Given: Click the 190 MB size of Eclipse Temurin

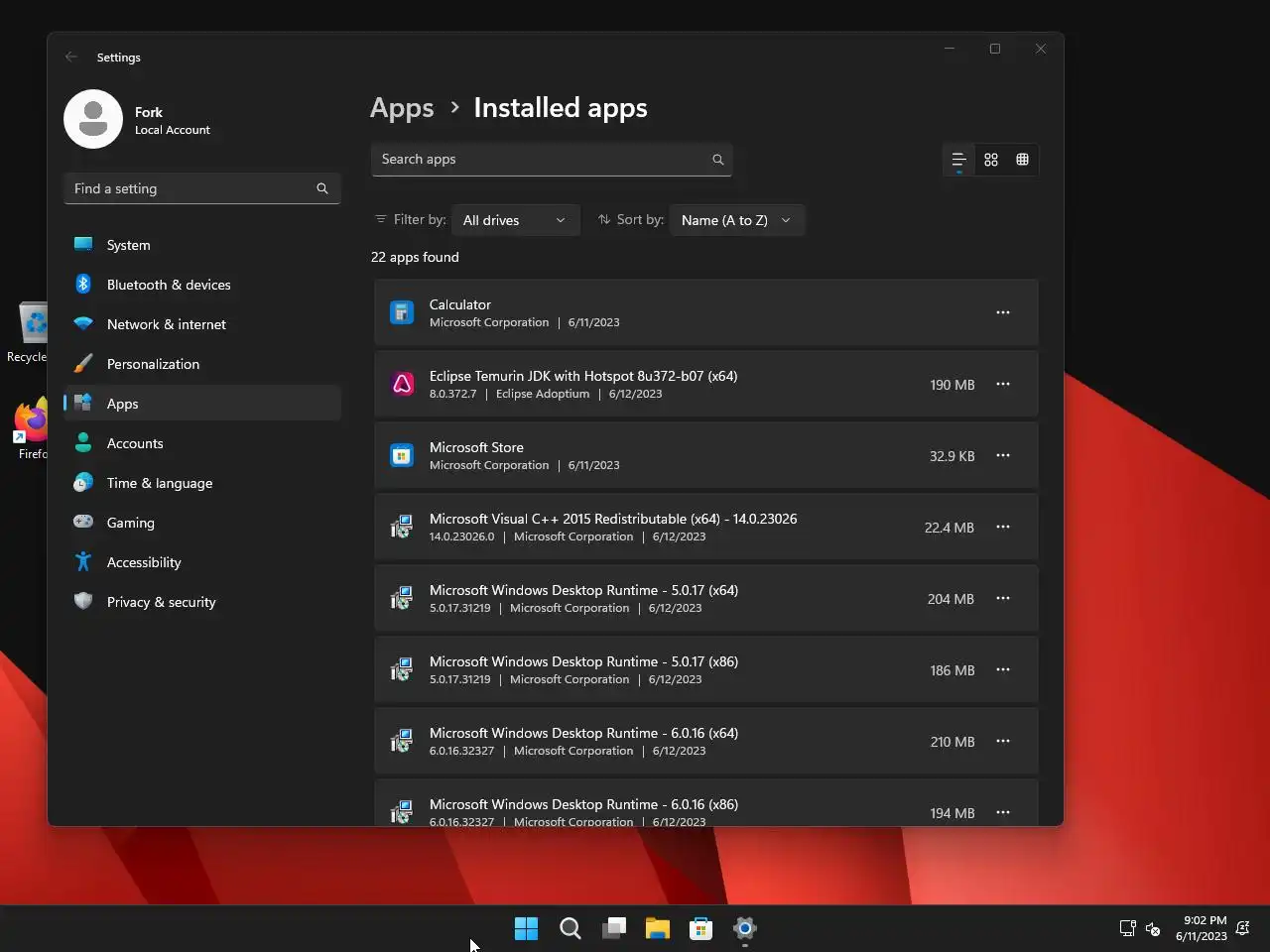Looking at the screenshot, I should [x=952, y=385].
